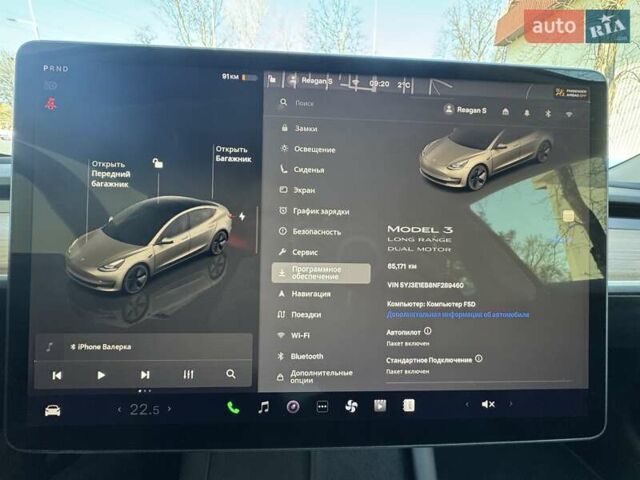
Task: Tap the odometer kilometers reading
Action: (402, 266)
